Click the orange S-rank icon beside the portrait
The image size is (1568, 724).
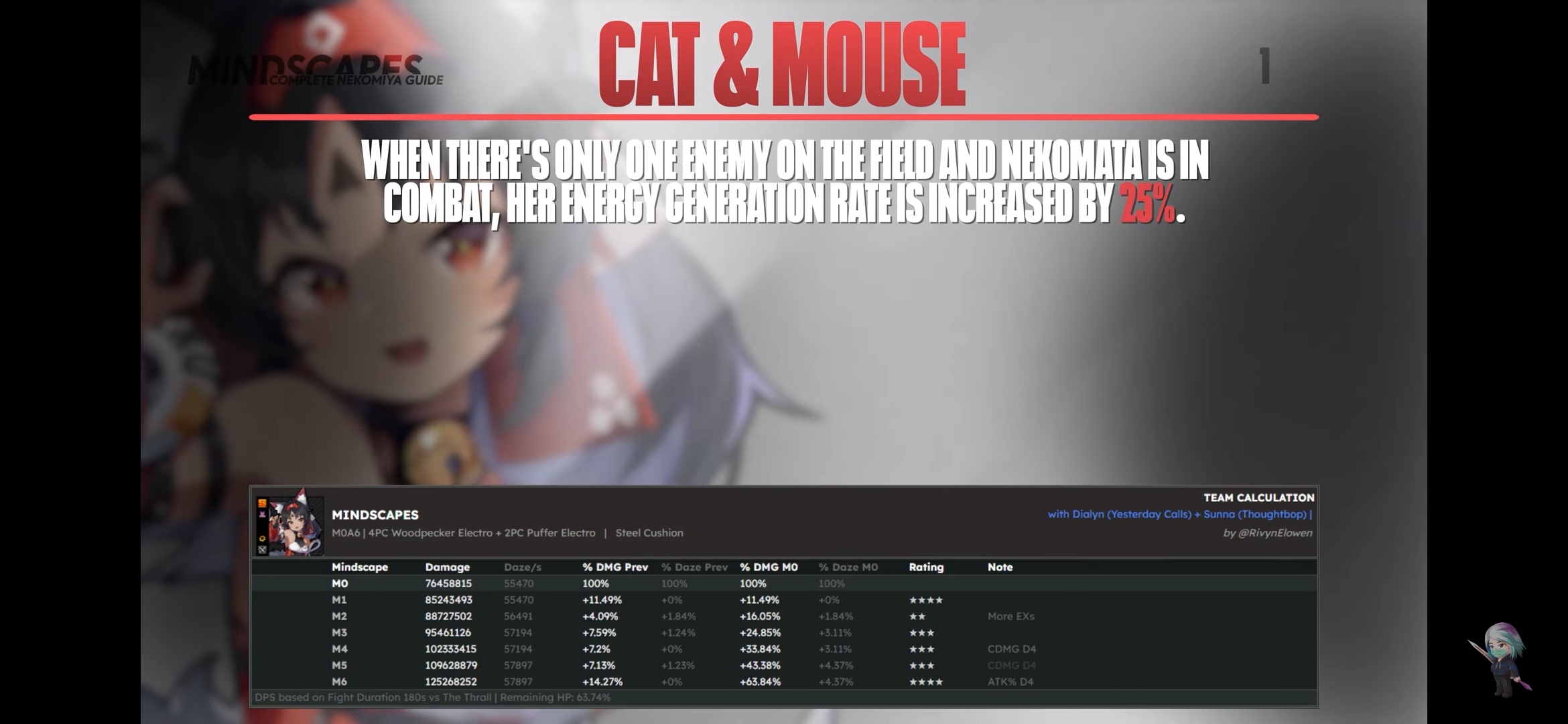[262, 503]
